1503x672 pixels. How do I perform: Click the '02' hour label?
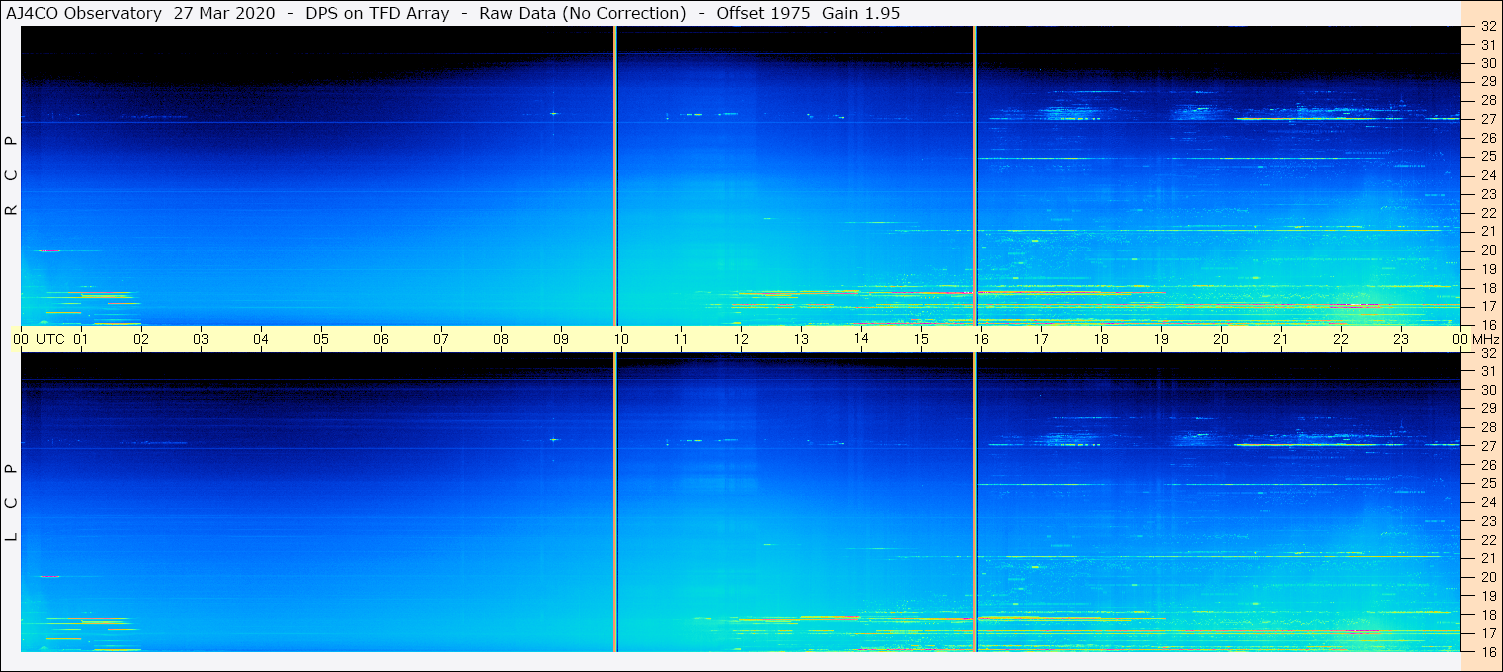click(x=141, y=339)
